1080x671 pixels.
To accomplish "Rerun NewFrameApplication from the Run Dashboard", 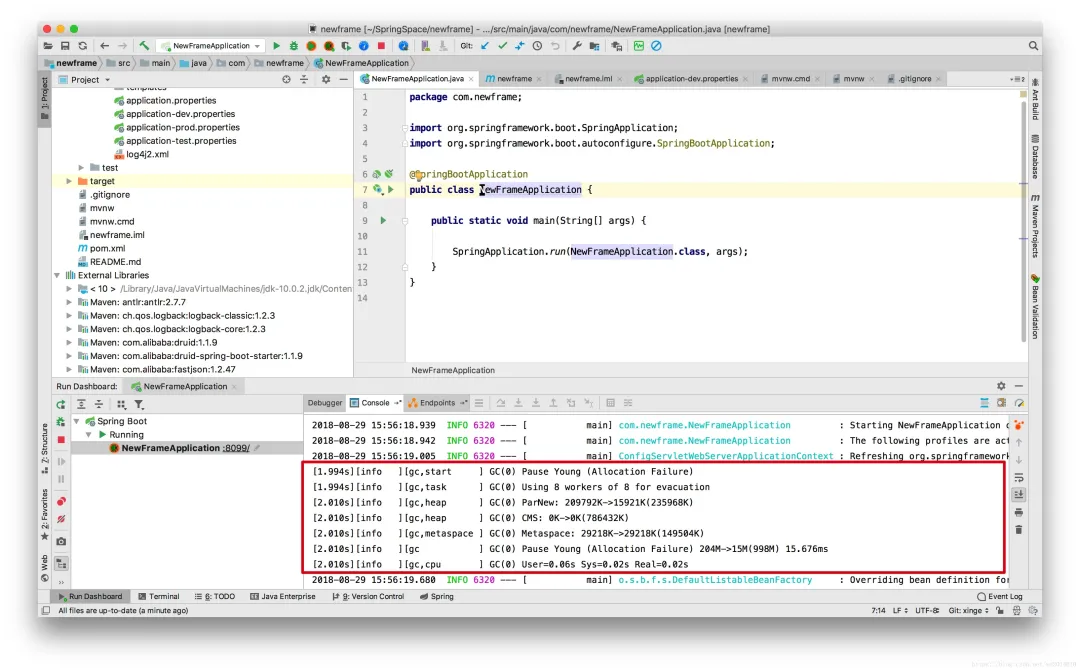I will point(59,403).
